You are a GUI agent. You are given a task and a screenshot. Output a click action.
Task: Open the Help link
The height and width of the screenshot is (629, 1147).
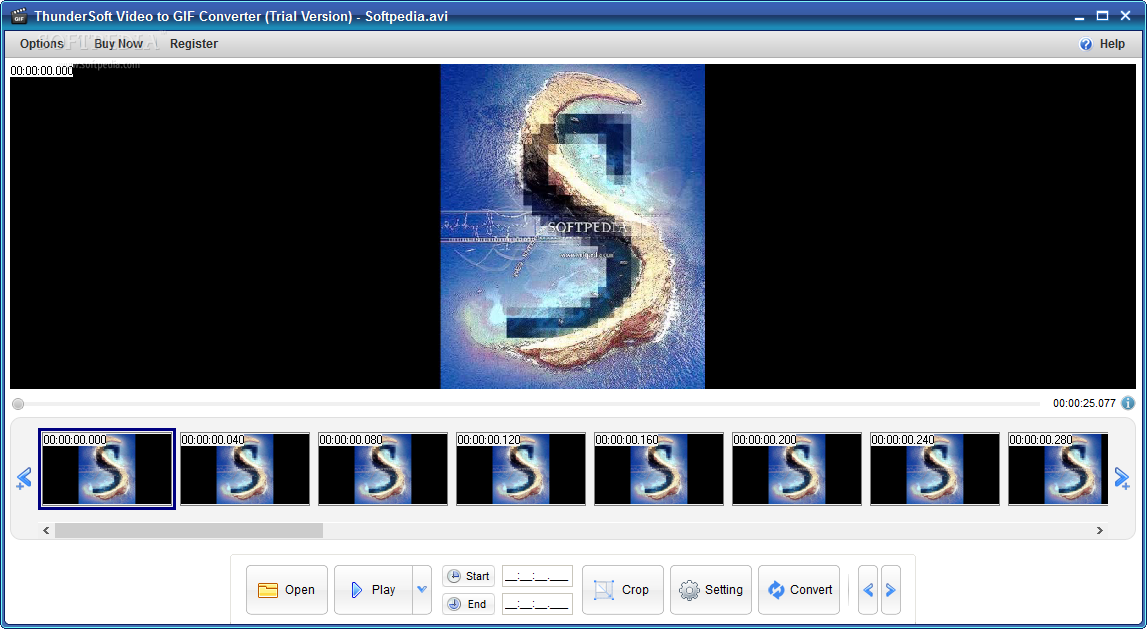(1102, 44)
